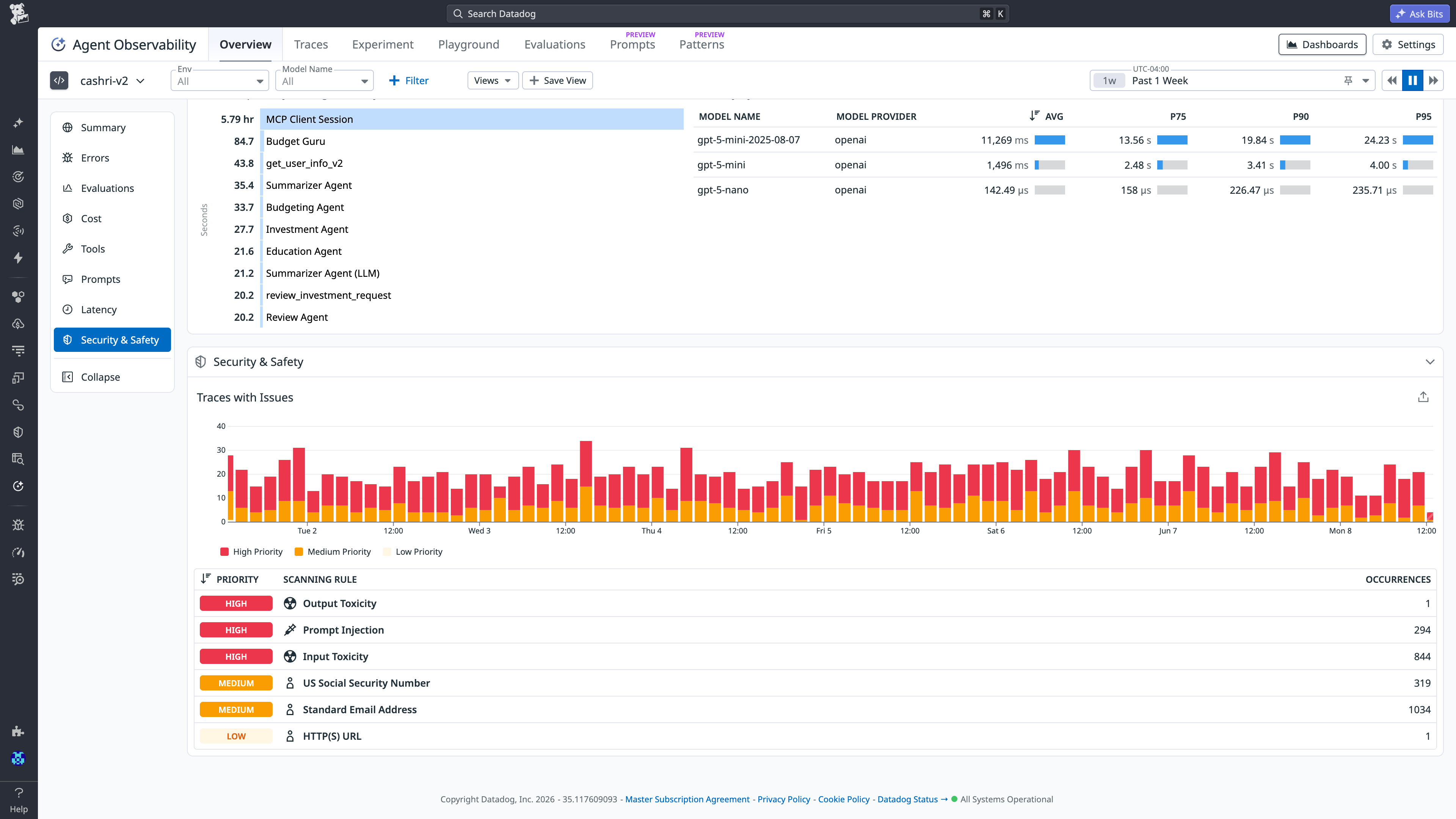Open the cashri-v2 application dropdown
The width and height of the screenshot is (1456, 819).
(112, 81)
